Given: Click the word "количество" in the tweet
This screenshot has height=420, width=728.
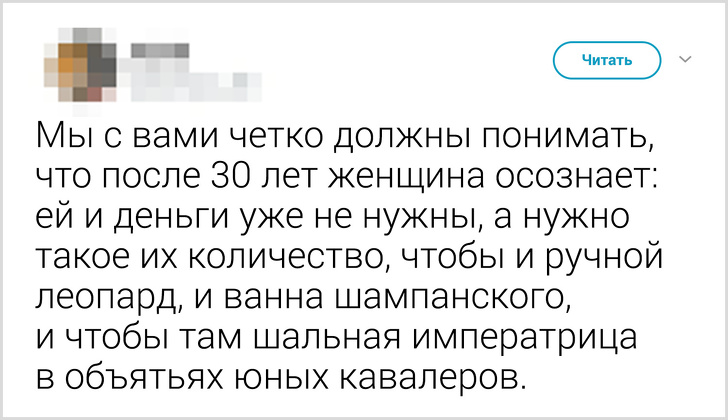Looking at the screenshot, I should [296, 259].
